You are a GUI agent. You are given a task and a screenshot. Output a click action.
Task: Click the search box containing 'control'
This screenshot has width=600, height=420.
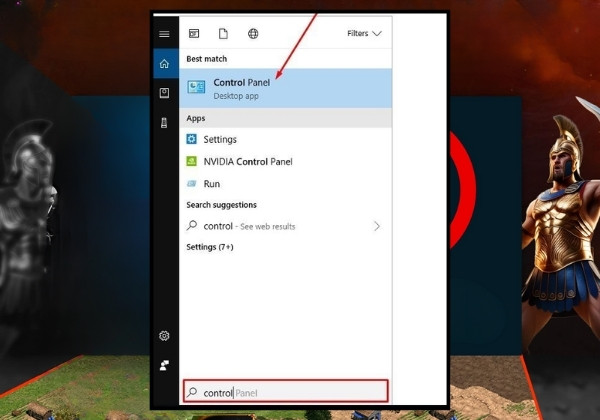285,391
